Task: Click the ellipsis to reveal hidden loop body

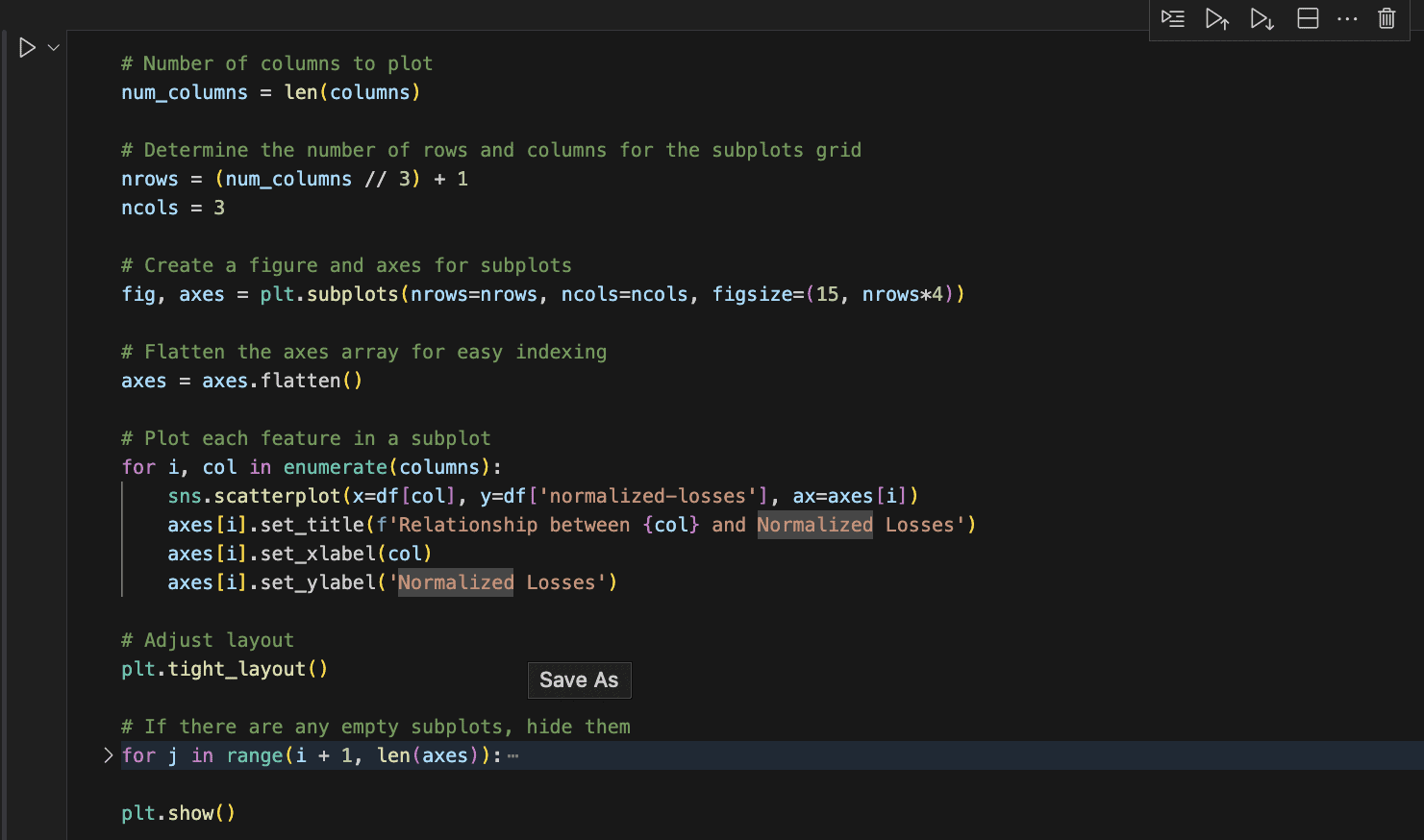Action: [x=512, y=755]
